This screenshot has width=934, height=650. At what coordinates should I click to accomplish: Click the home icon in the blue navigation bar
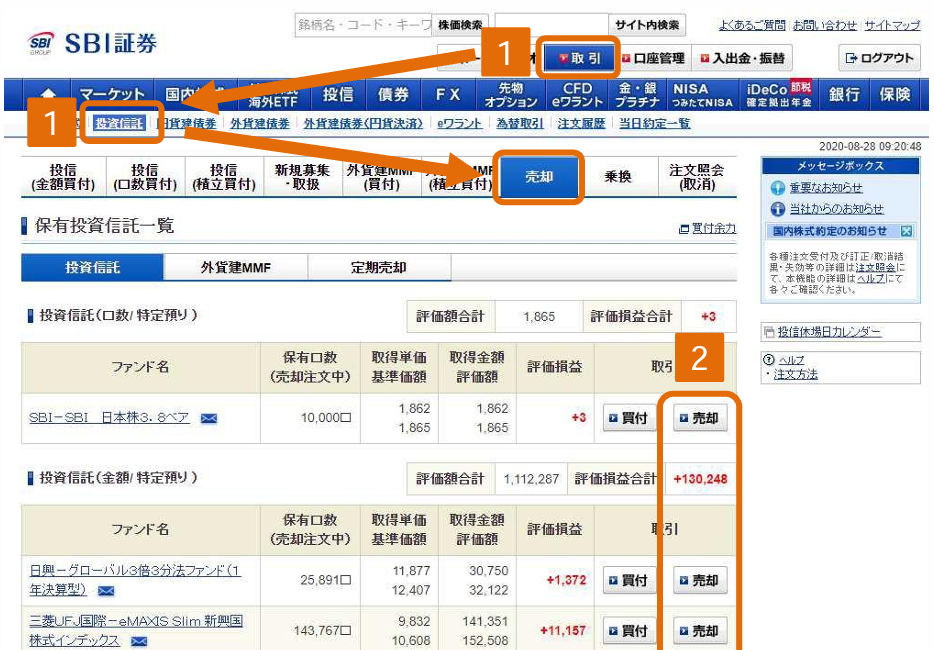(48, 94)
